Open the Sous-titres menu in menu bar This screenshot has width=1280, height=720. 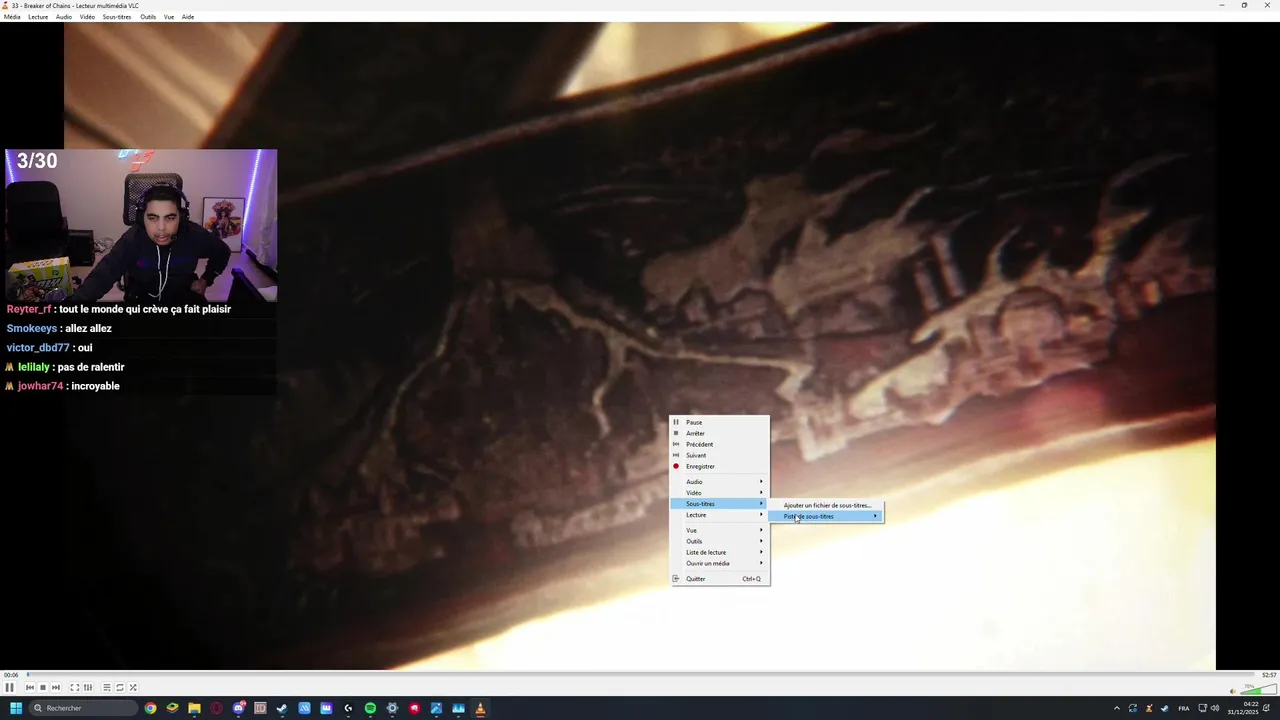(x=117, y=17)
